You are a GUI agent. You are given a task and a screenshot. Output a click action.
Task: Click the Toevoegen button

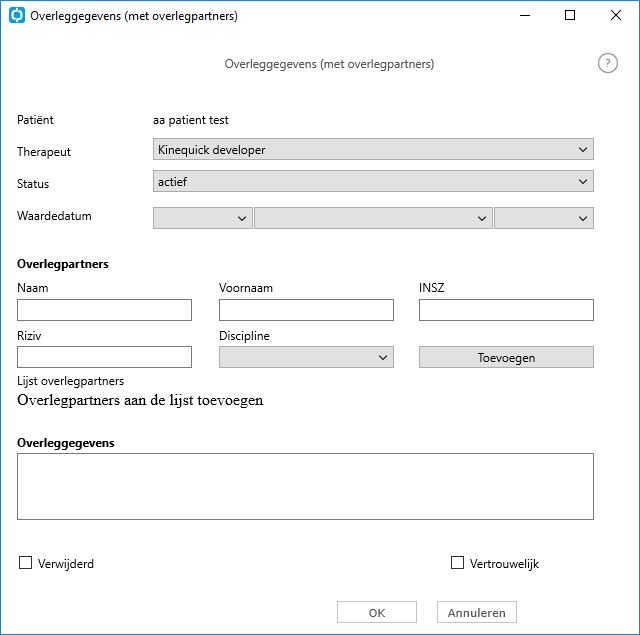point(506,357)
